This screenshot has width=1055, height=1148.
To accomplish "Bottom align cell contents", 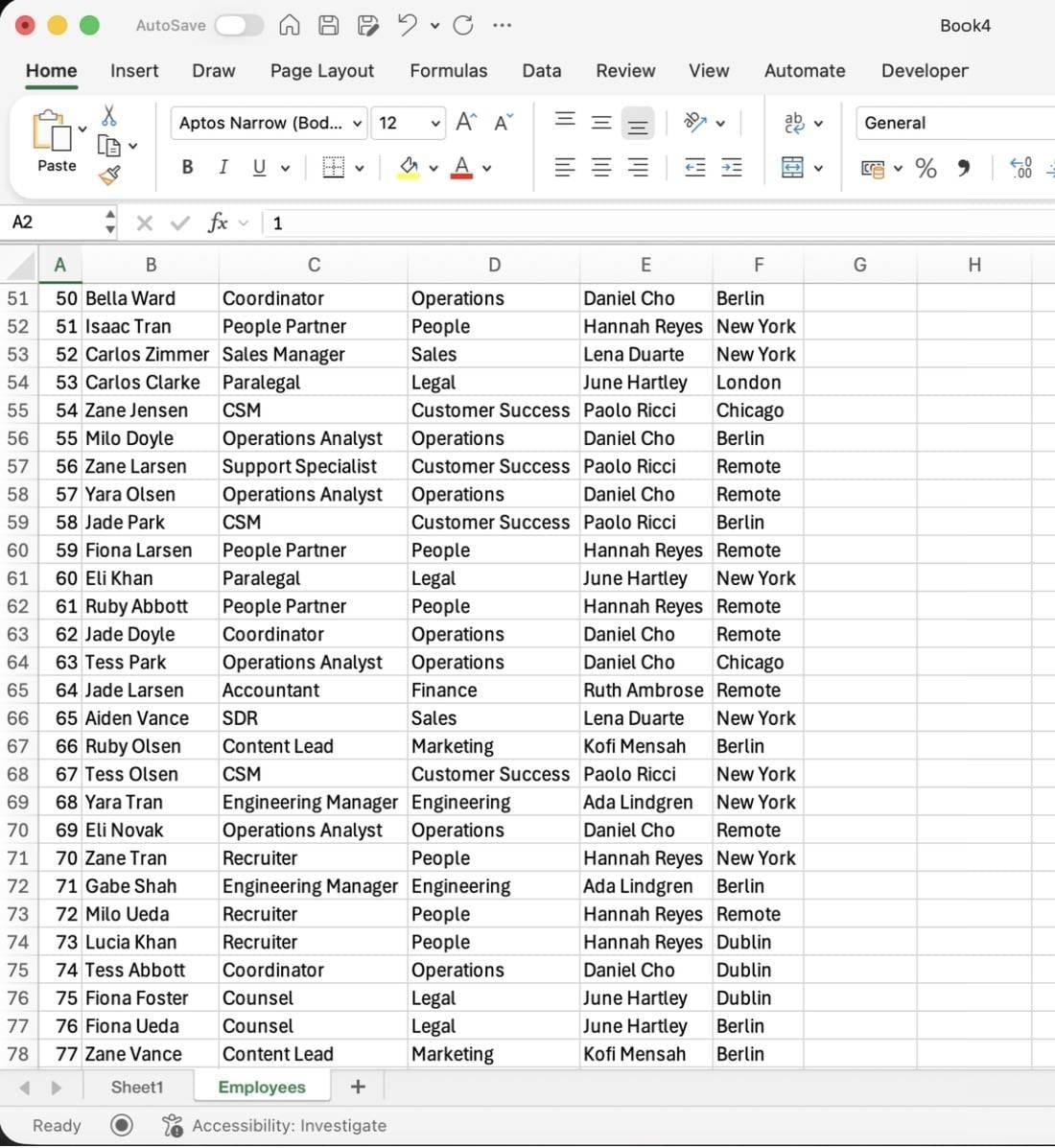I will click(638, 123).
